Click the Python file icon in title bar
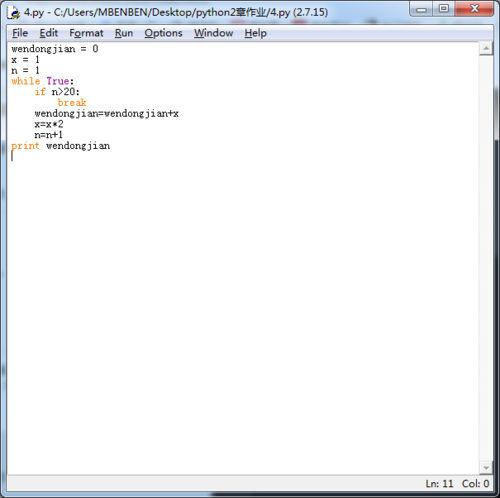 click(x=14, y=13)
